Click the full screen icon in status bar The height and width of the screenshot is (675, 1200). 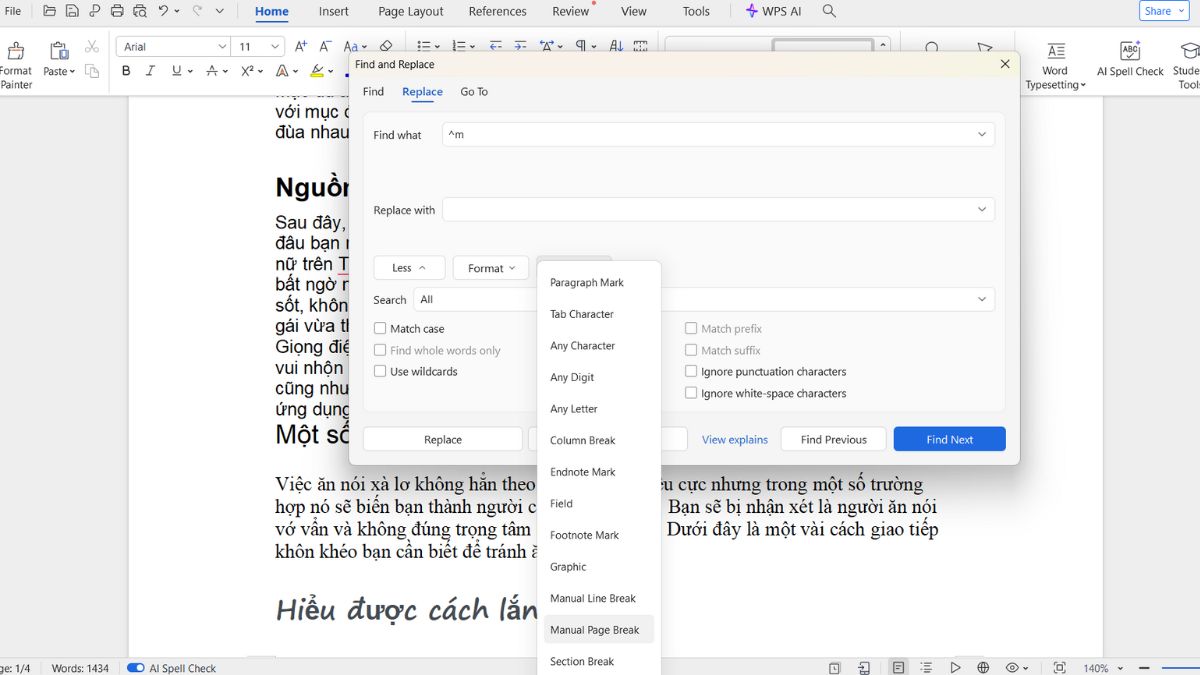point(1060,667)
